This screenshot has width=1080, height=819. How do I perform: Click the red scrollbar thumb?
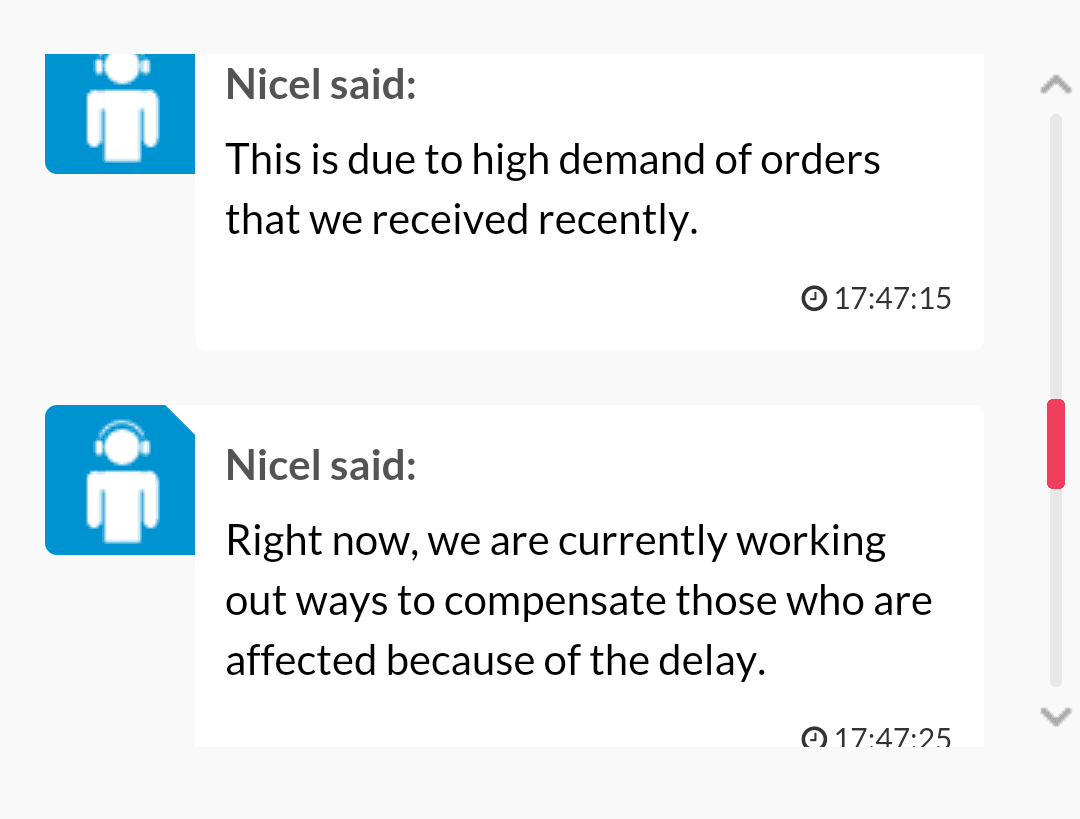[x=1056, y=444]
